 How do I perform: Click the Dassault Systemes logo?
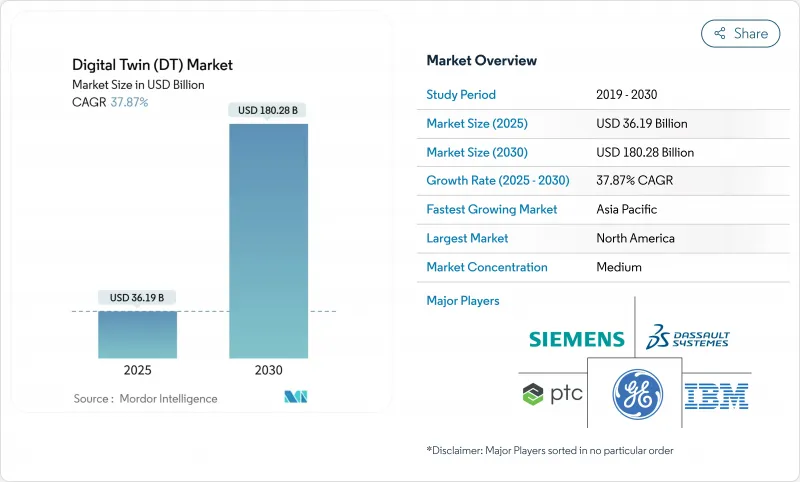[688, 336]
